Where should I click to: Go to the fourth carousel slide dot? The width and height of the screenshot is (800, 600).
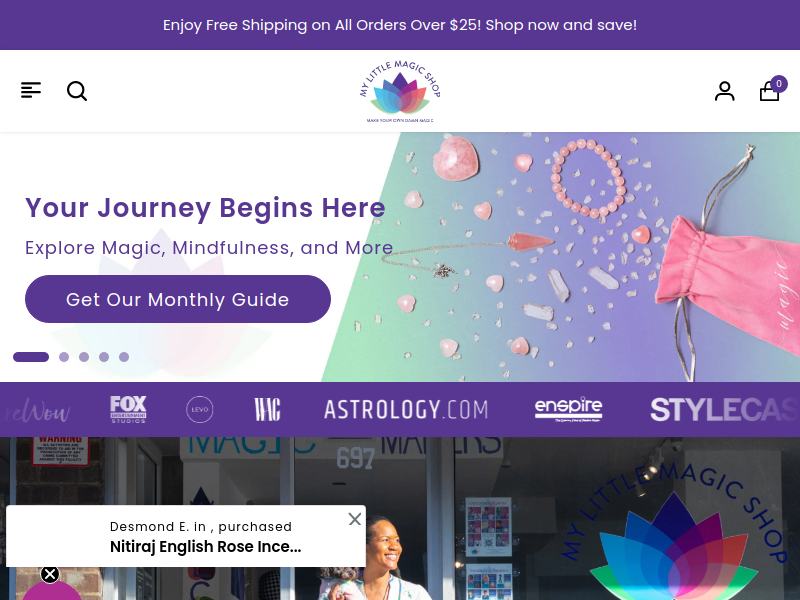point(104,357)
